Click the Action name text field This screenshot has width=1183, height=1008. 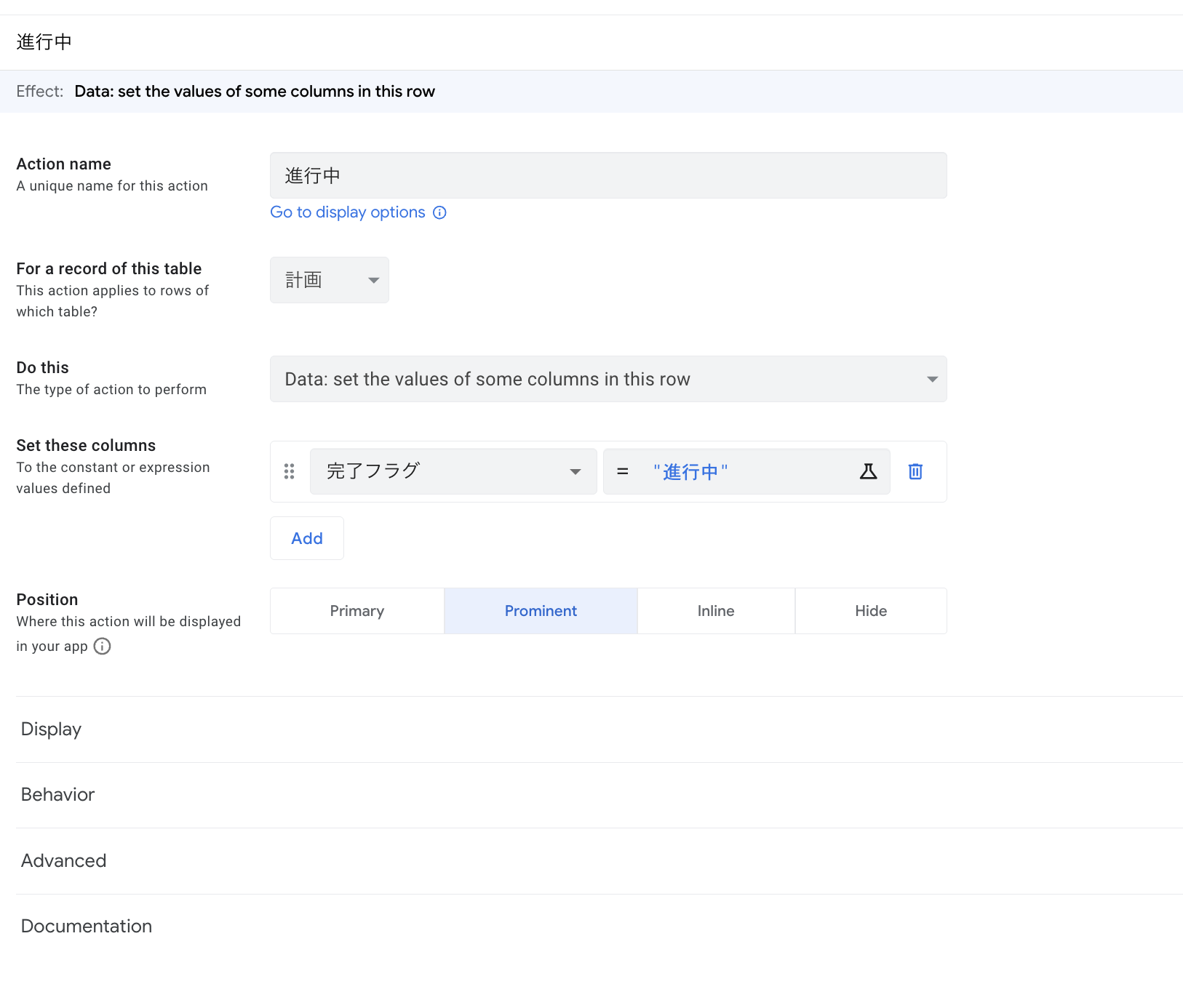[x=608, y=175]
